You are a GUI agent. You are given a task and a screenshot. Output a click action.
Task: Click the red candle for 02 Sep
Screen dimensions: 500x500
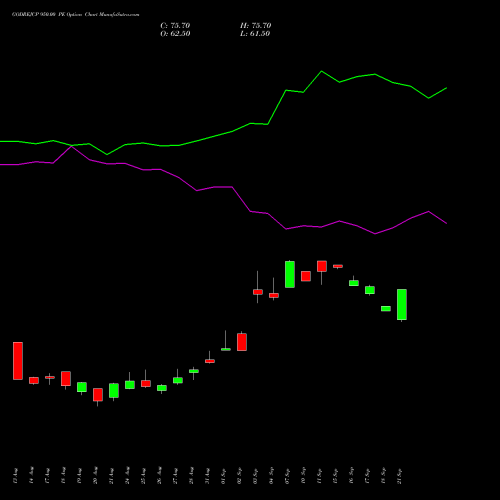pyautogui.click(x=242, y=342)
